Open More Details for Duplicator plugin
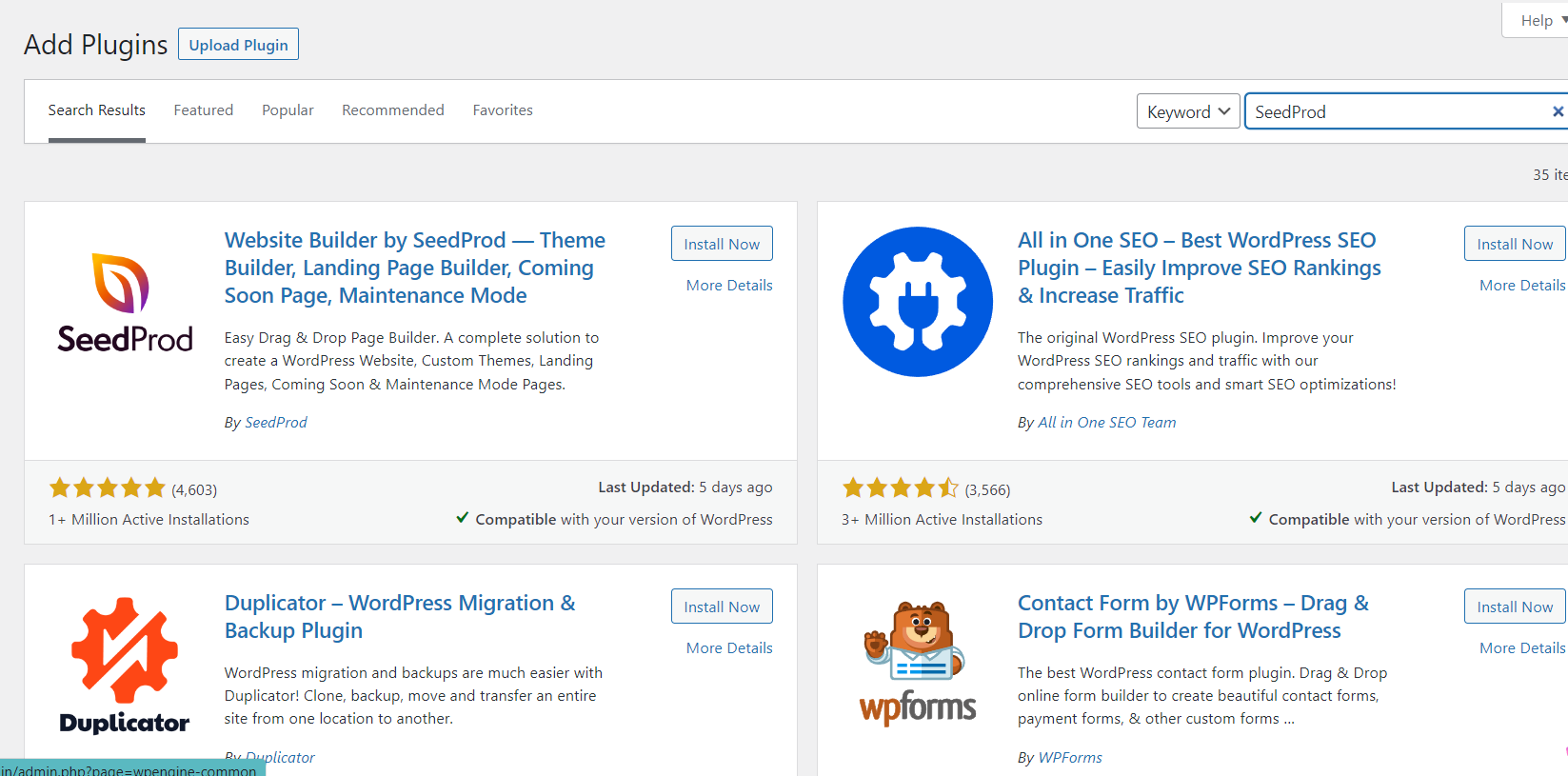The height and width of the screenshot is (776, 1568). (x=729, y=648)
